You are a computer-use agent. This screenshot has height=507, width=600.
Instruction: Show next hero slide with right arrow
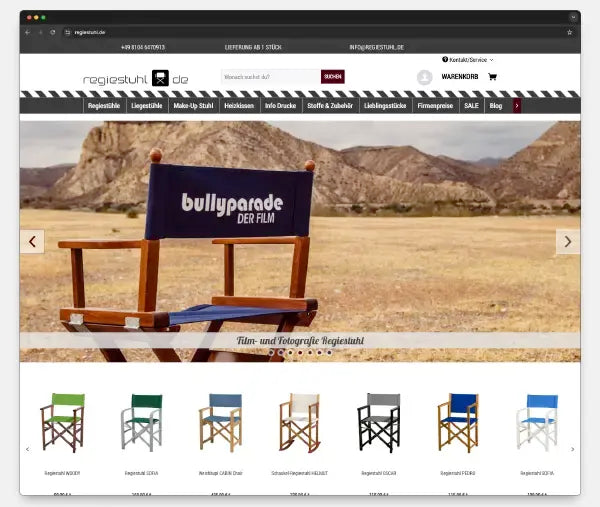(x=568, y=241)
